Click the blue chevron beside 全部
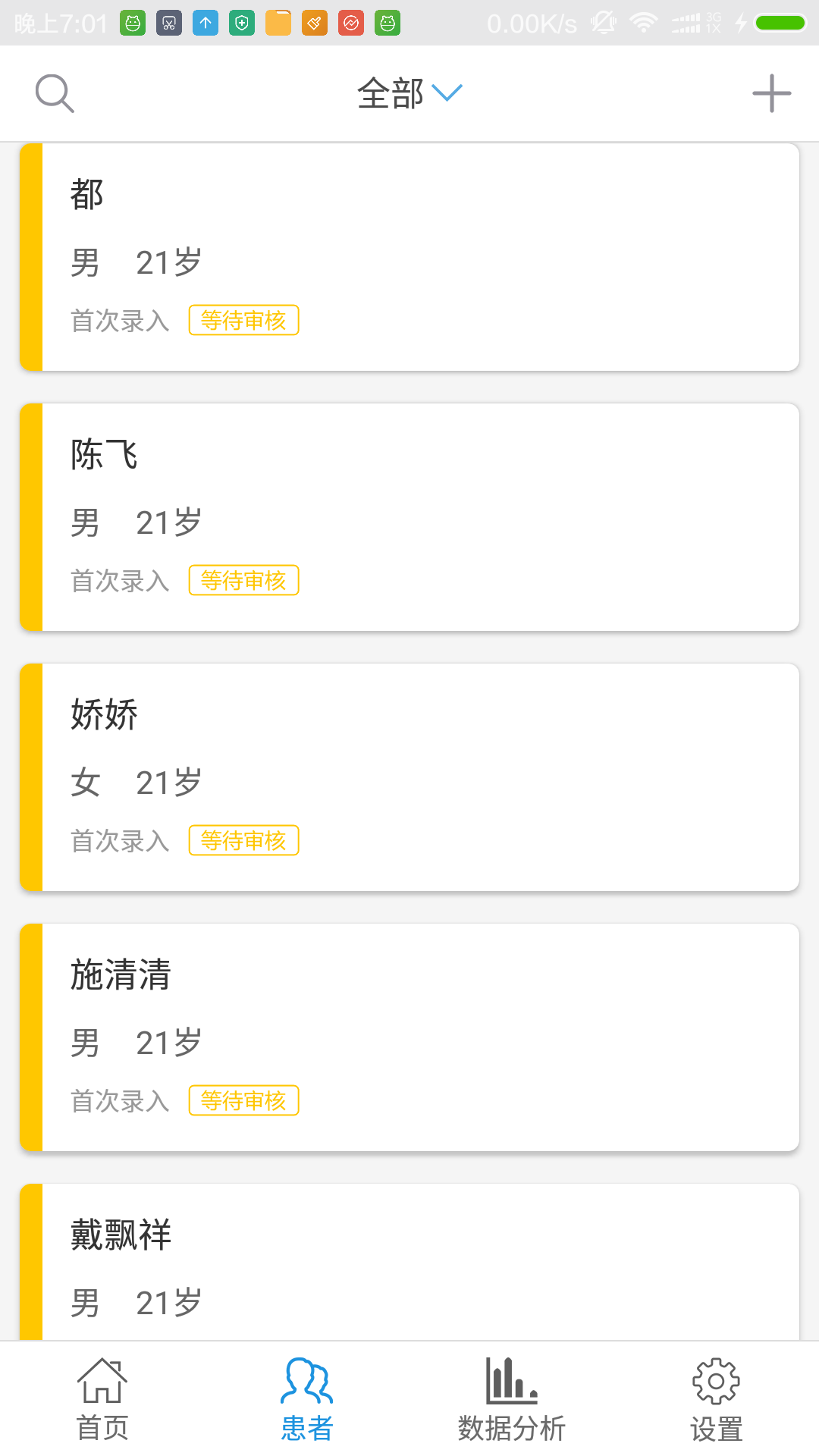The image size is (819, 1456). coord(447,93)
